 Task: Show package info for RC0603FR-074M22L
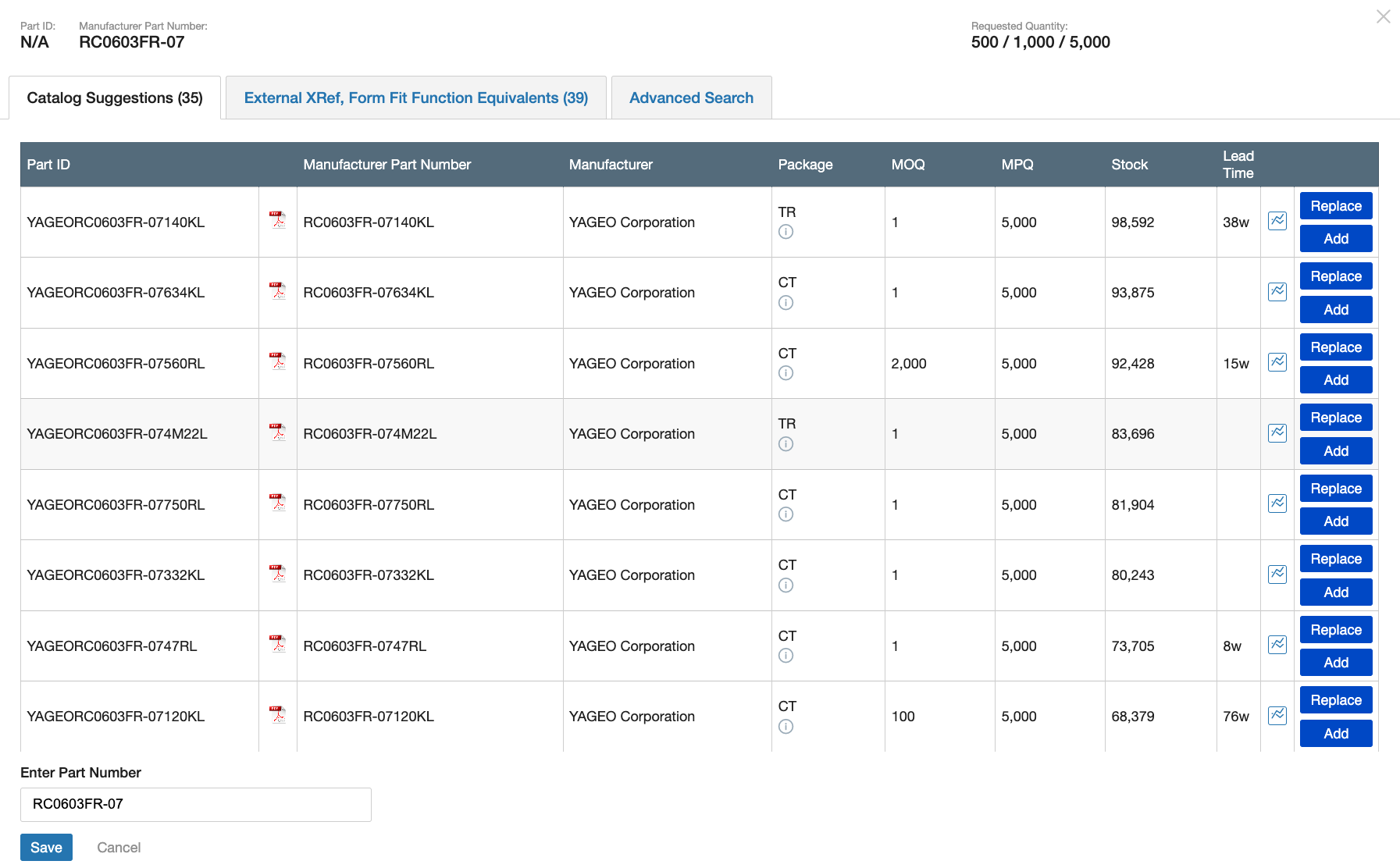click(x=786, y=444)
